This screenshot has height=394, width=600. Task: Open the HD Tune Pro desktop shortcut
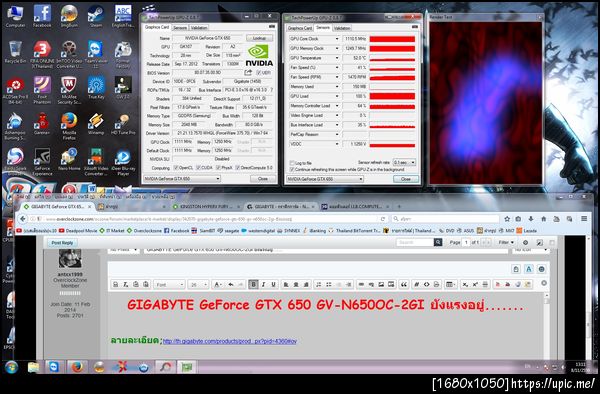coord(123,124)
